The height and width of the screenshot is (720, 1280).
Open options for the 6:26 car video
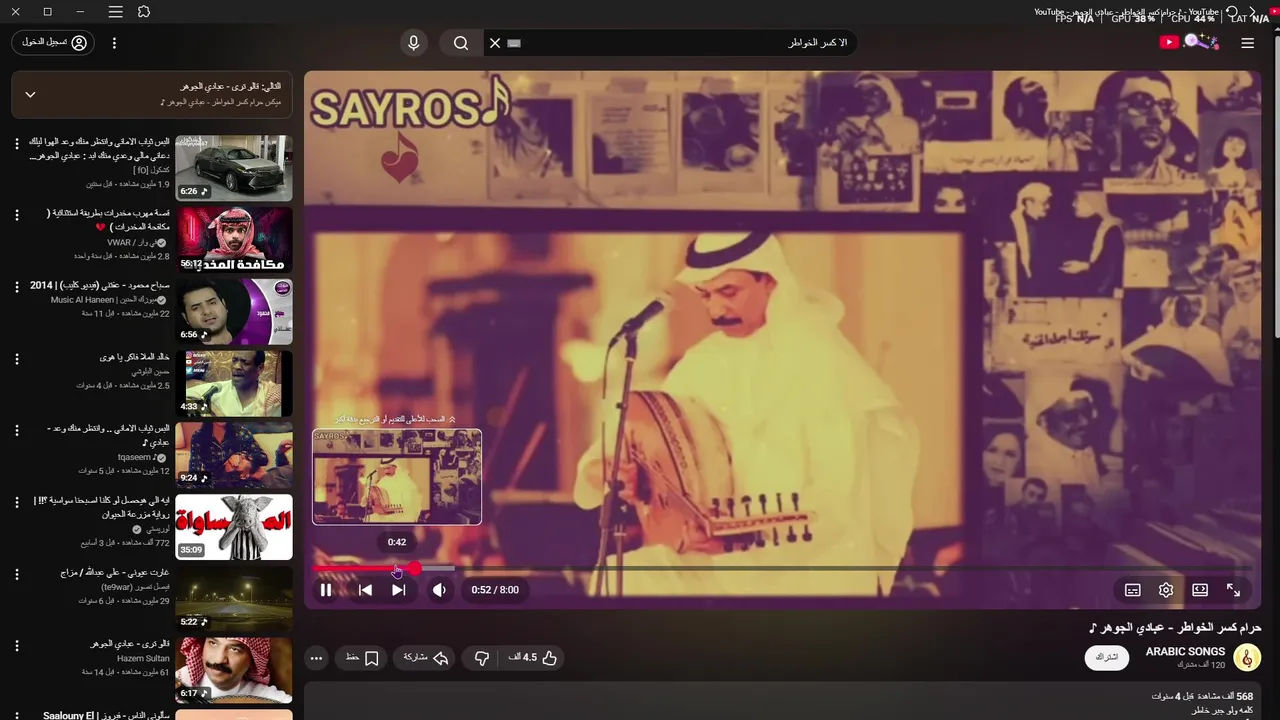coord(16,144)
